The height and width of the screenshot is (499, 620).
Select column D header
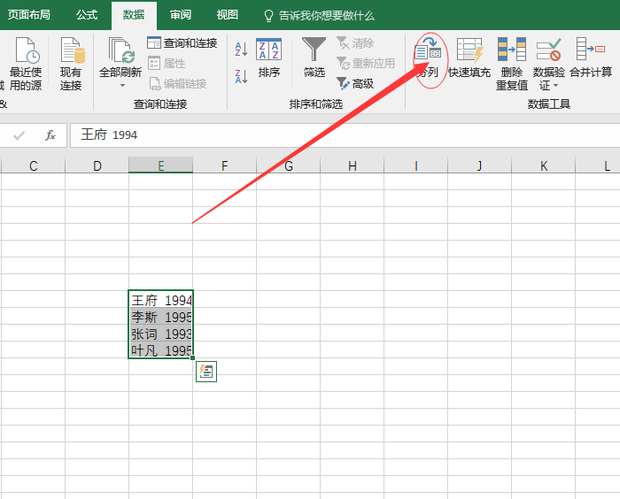[x=97, y=165]
